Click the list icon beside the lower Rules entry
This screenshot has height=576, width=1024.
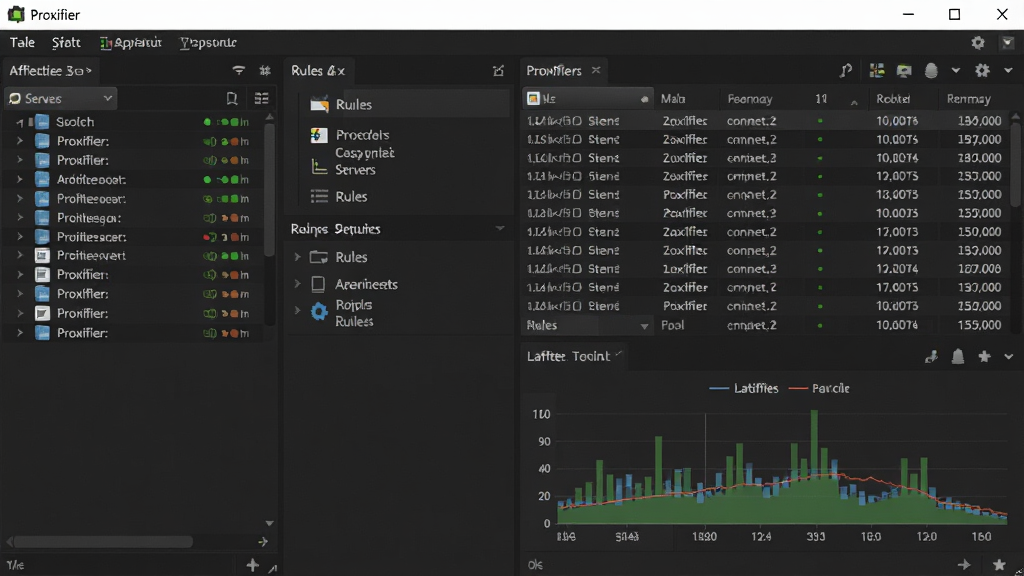[x=319, y=197]
